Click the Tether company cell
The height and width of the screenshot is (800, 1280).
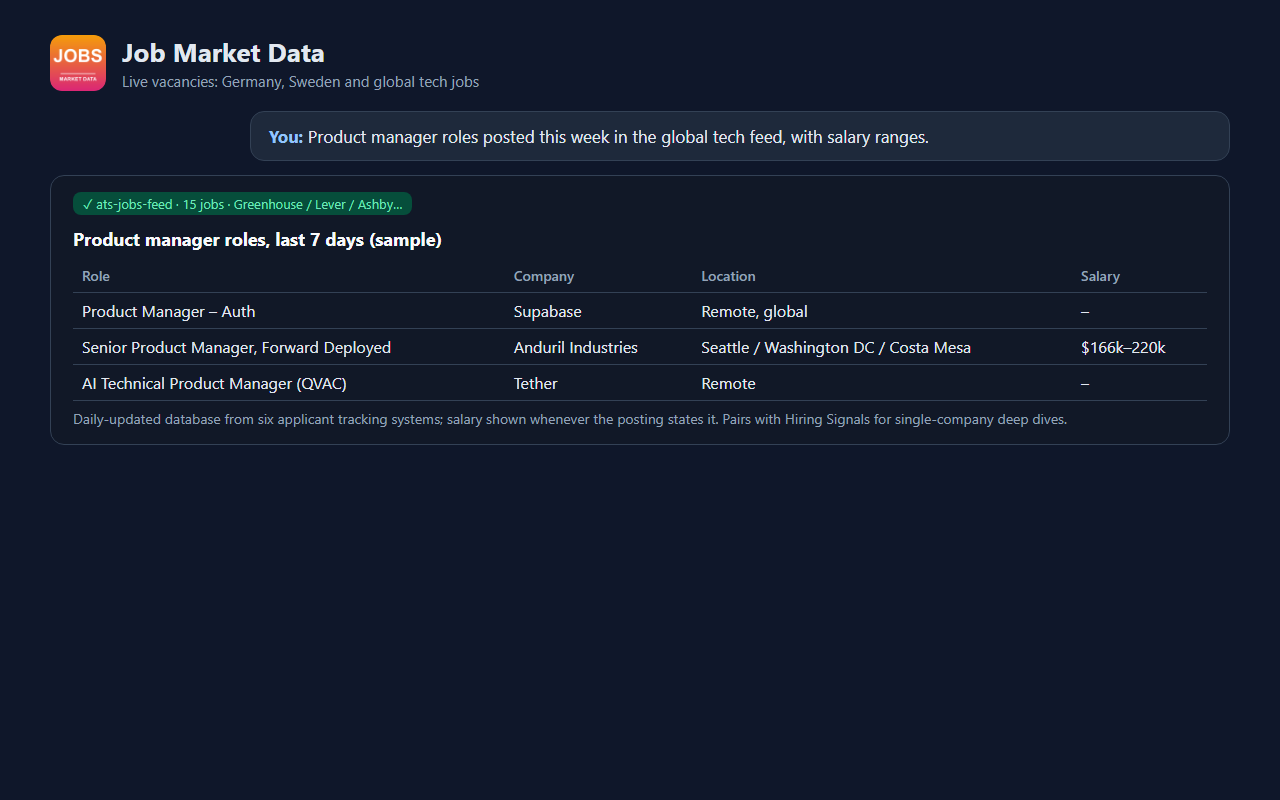(x=536, y=384)
